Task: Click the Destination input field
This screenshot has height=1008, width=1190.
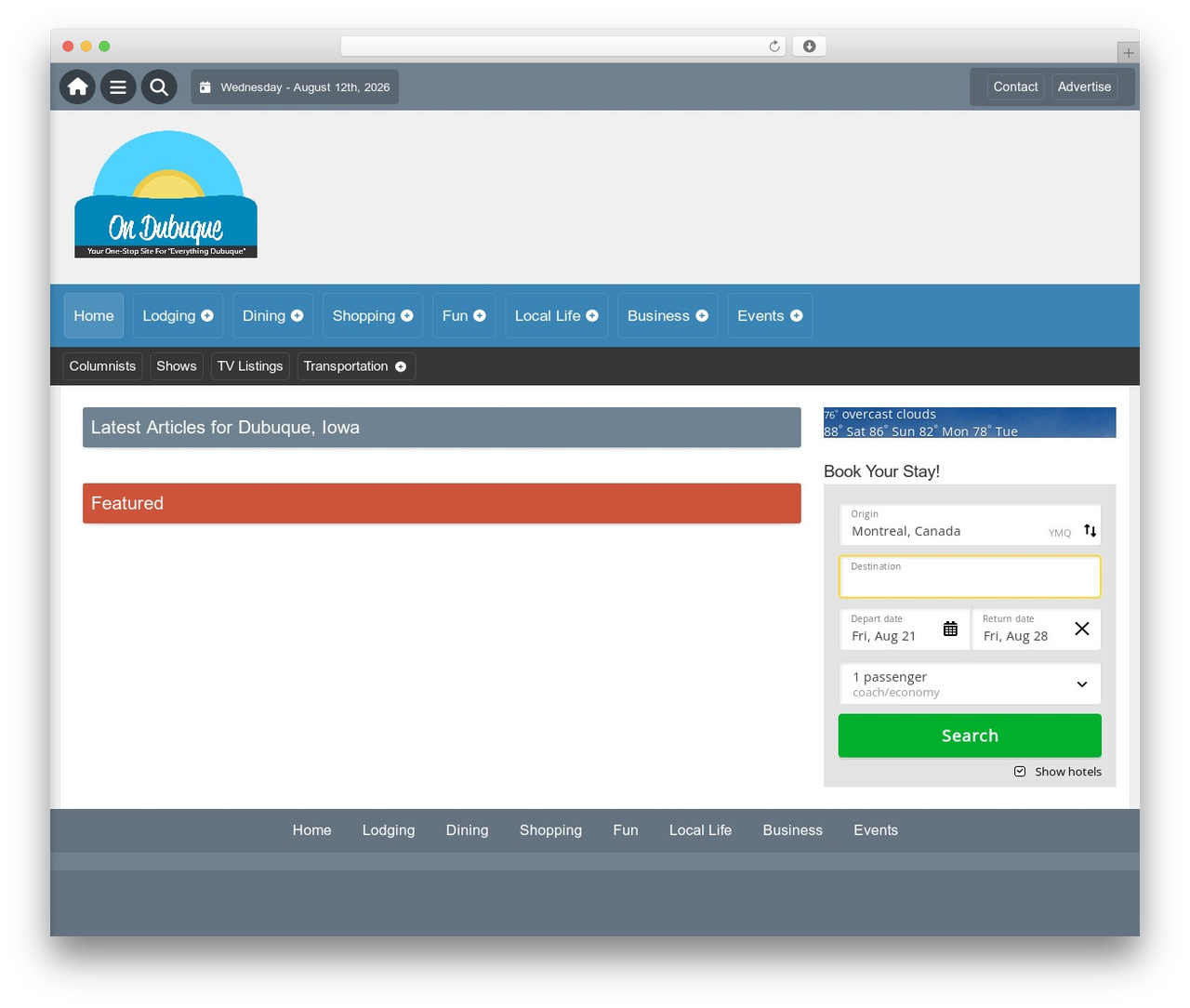Action: (970, 577)
